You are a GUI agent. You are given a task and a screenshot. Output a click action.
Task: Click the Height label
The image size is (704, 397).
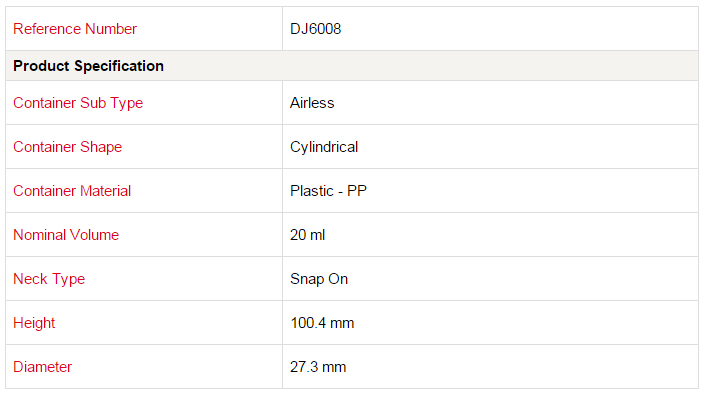coord(34,323)
